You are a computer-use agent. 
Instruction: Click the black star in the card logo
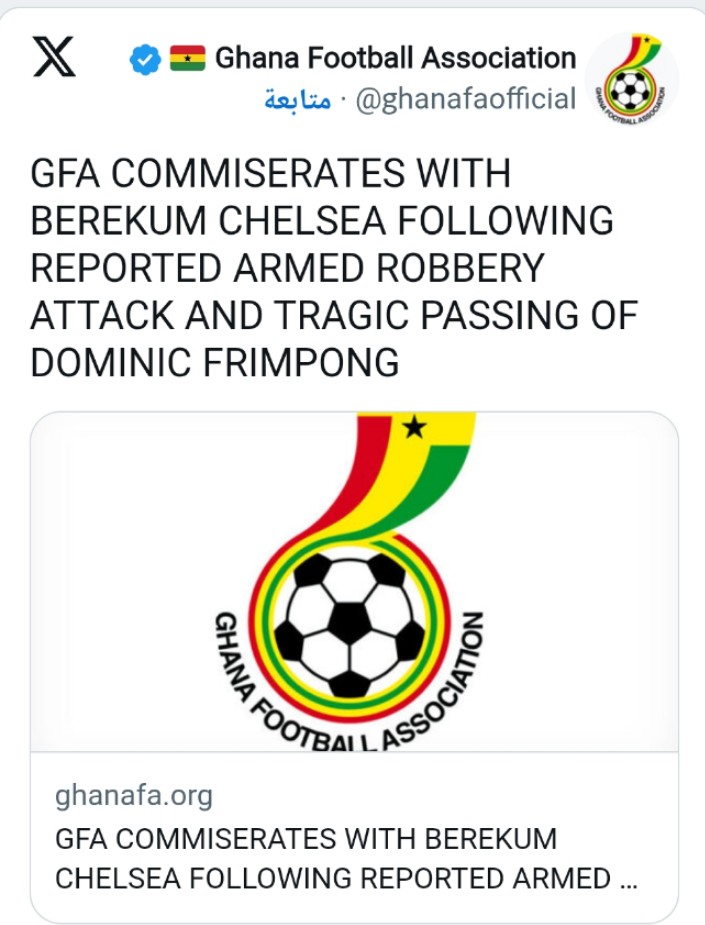[x=413, y=428]
